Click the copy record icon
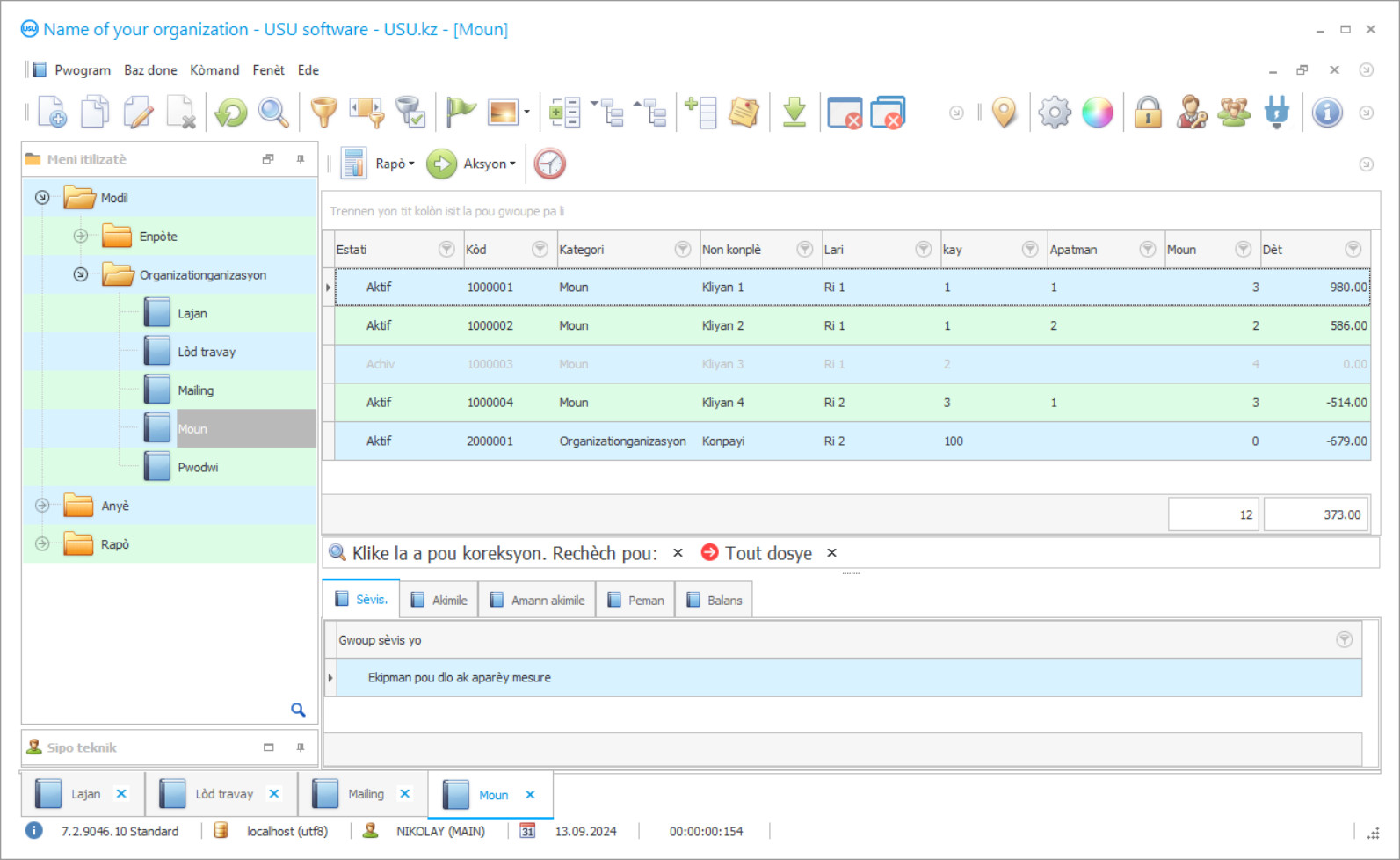Image resolution: width=1400 pixels, height=860 pixels. click(x=95, y=113)
